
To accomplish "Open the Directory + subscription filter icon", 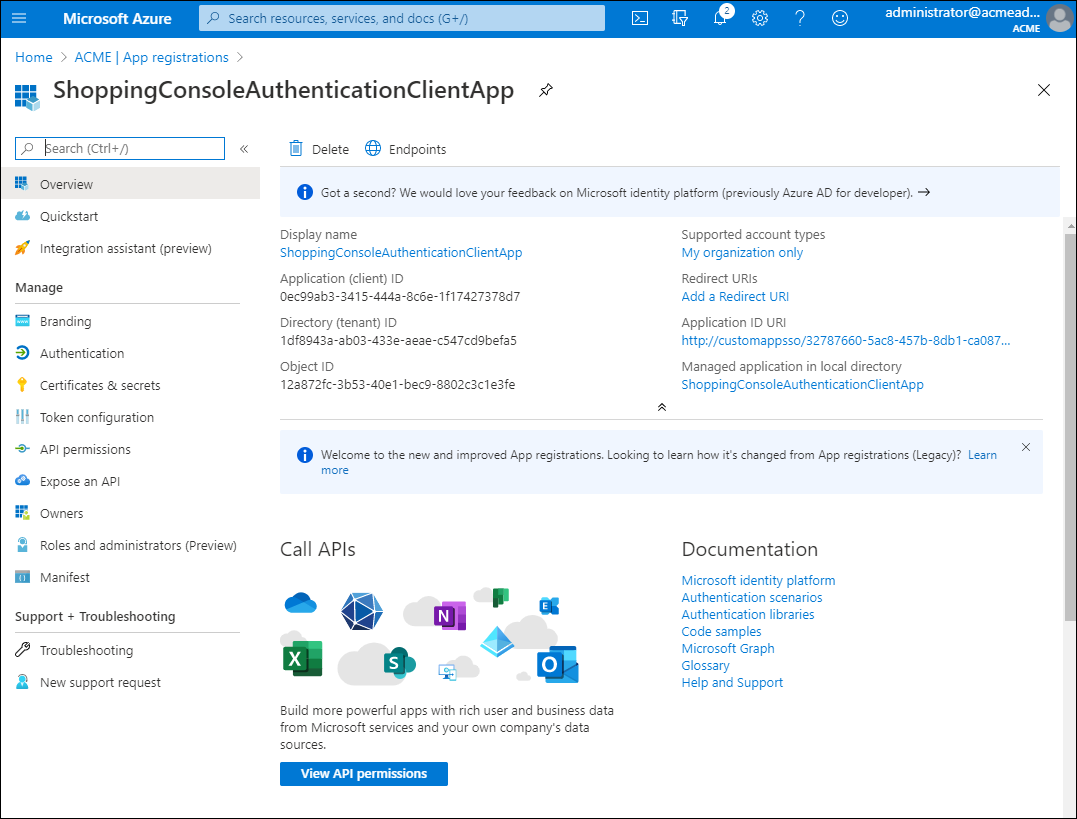I will click(x=680, y=18).
